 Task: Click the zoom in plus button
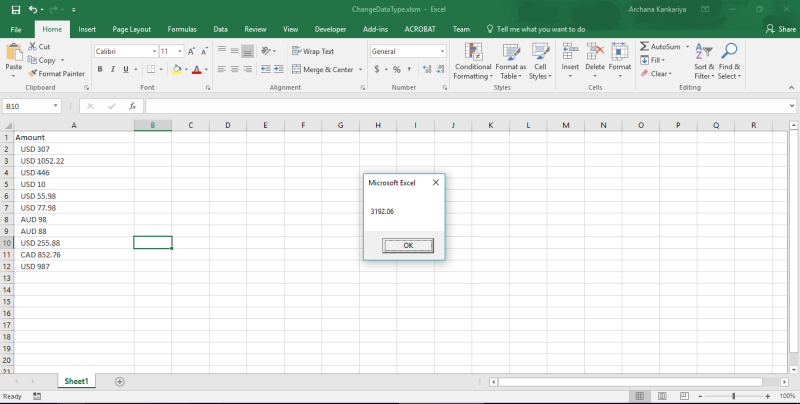[x=768, y=396]
